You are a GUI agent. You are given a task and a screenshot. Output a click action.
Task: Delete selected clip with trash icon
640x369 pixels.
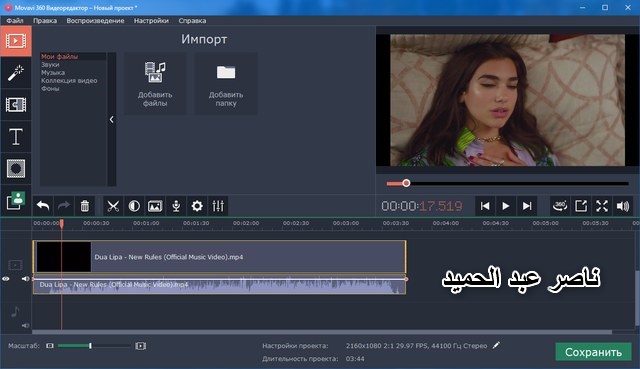click(84, 206)
